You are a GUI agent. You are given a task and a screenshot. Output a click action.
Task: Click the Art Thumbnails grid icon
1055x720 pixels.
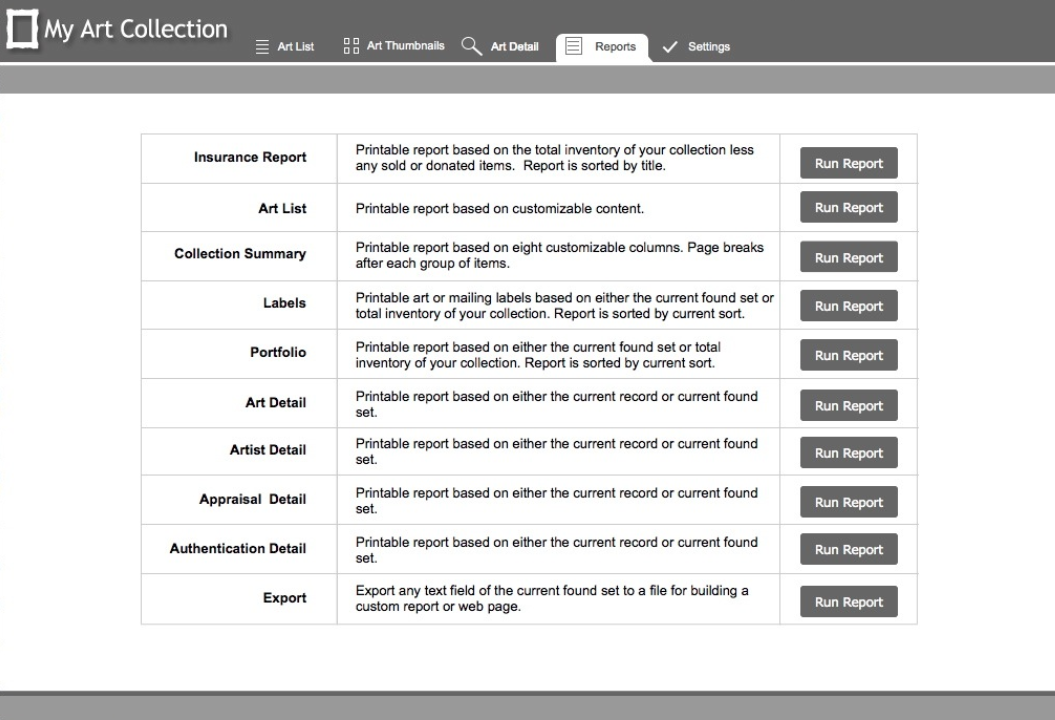[349, 45]
